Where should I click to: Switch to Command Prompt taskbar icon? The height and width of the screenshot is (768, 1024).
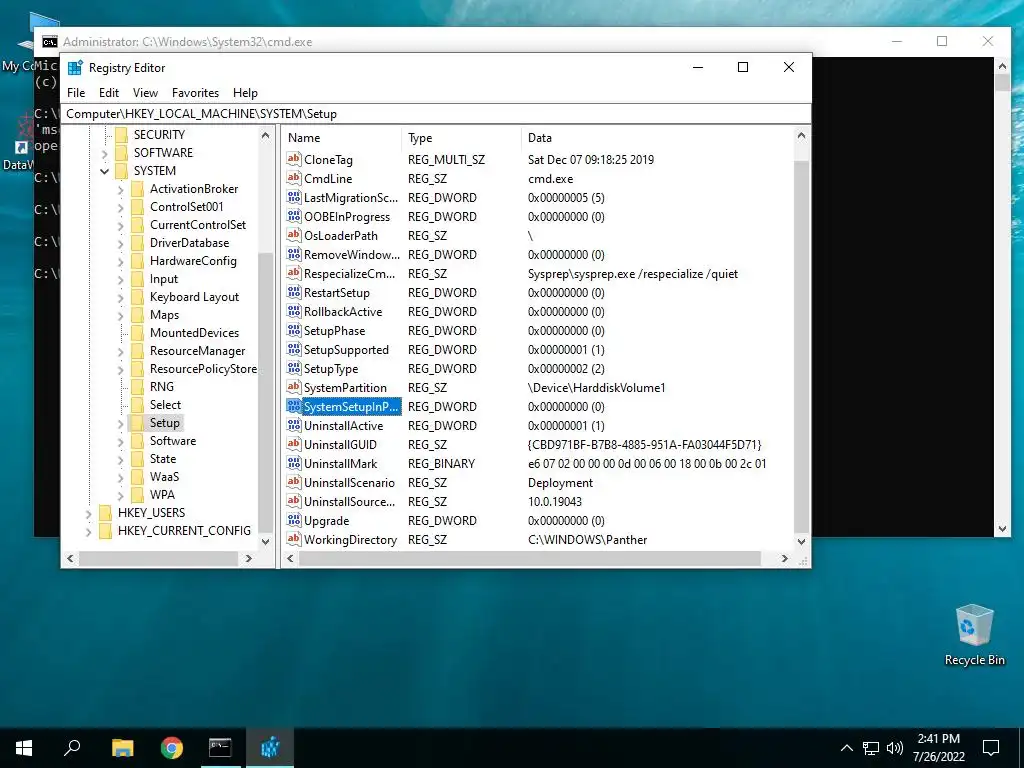(220, 748)
